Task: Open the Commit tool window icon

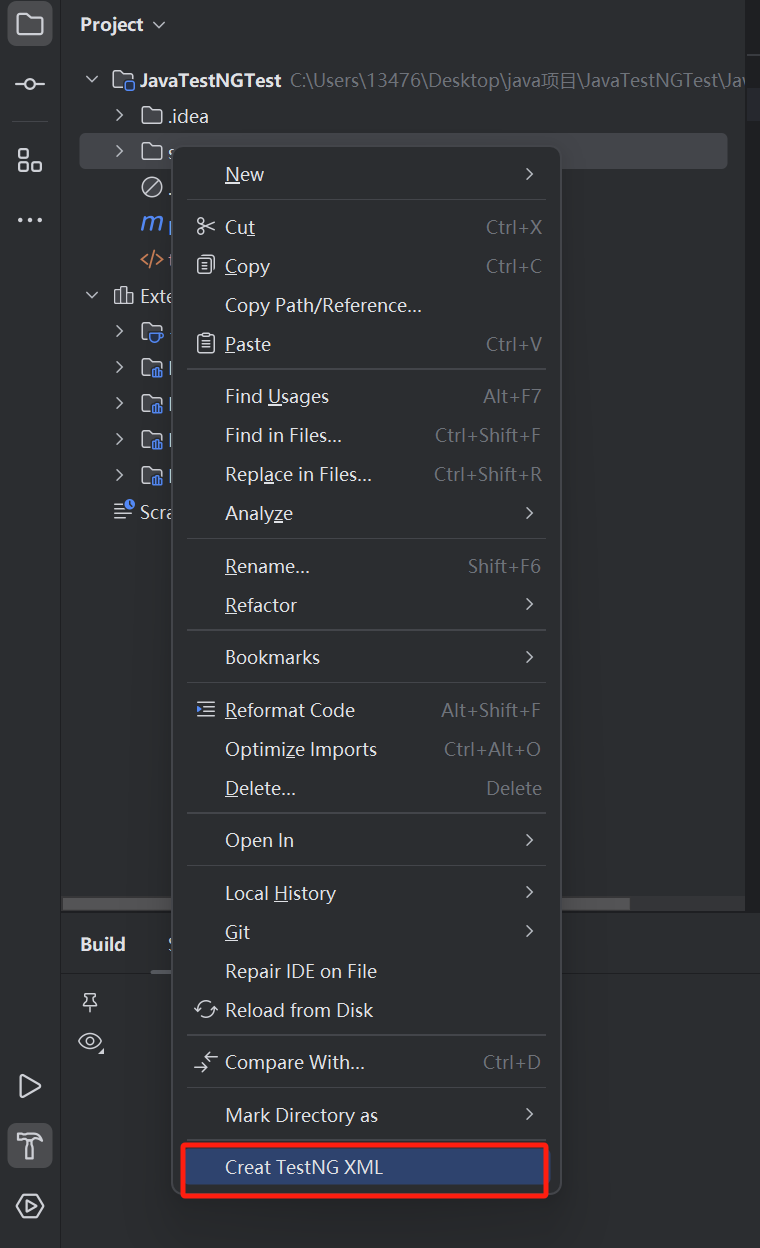Action: [x=30, y=84]
